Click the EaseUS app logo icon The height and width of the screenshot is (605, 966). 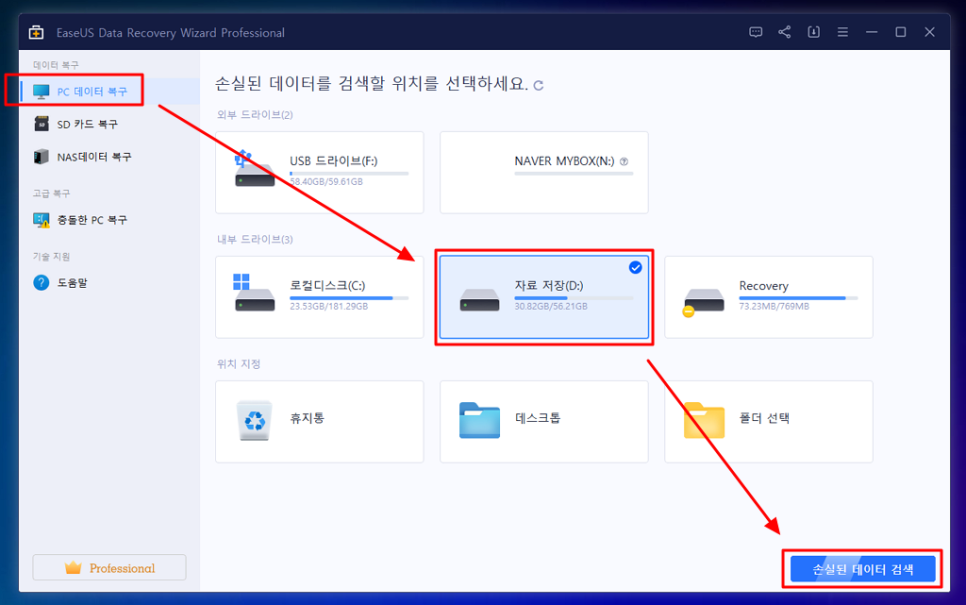(x=36, y=33)
